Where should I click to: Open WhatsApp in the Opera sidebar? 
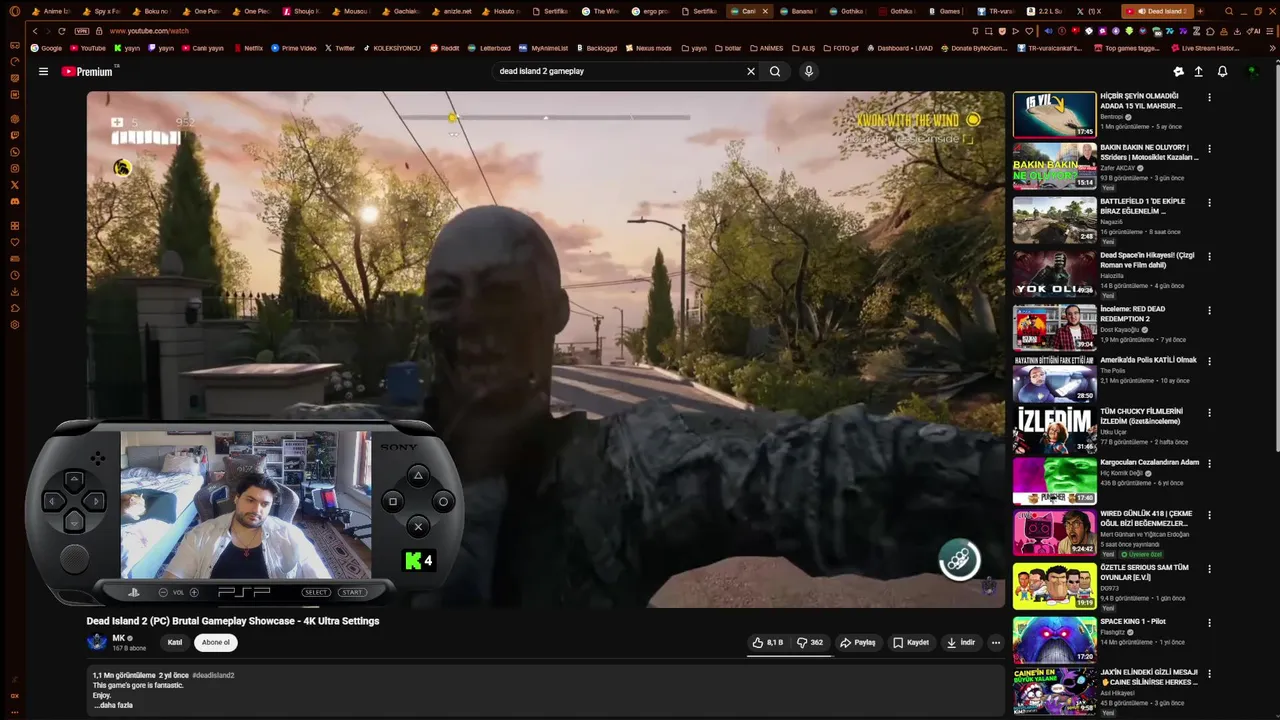tap(15, 152)
